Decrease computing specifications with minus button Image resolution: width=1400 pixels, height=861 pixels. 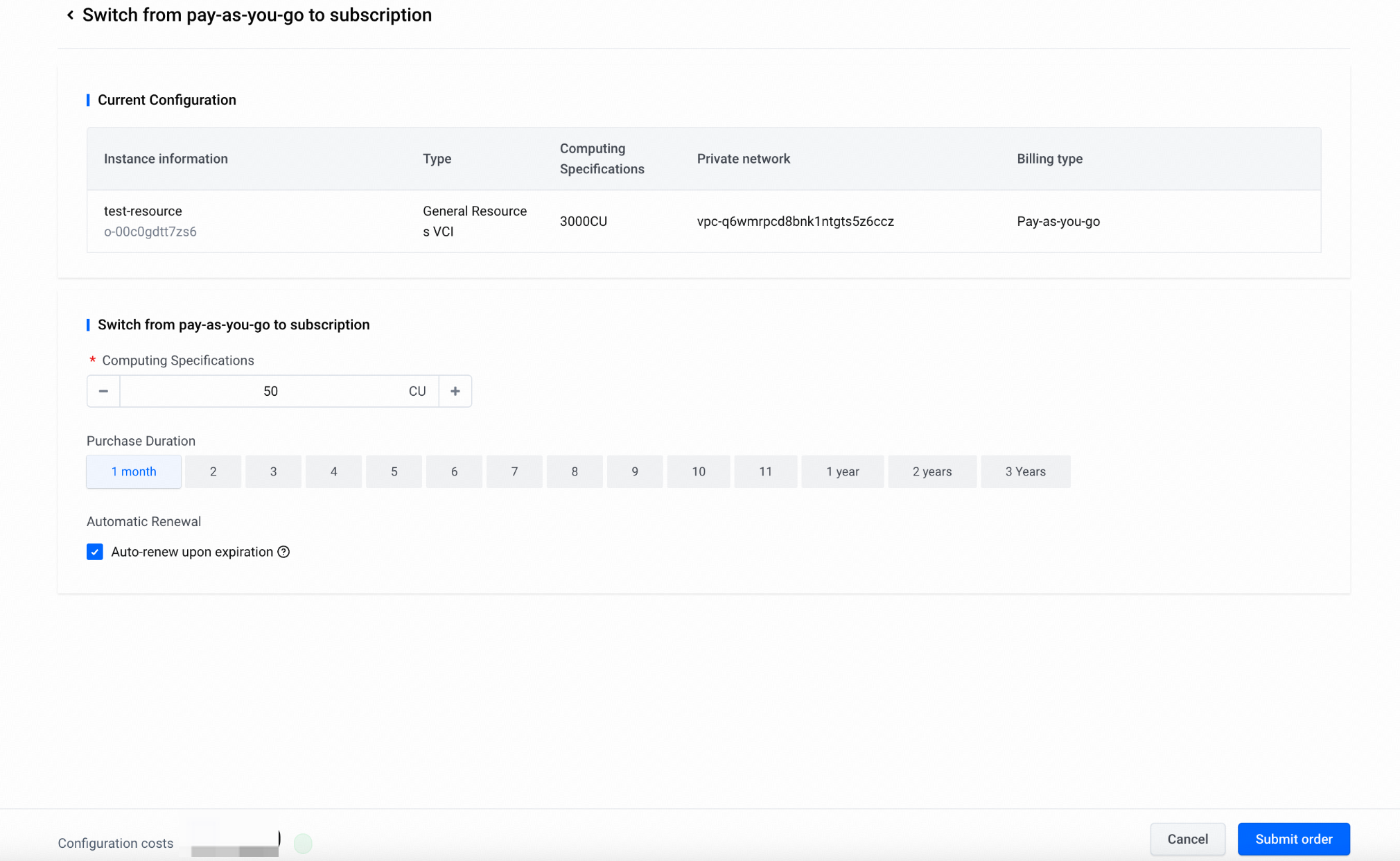[x=103, y=391]
